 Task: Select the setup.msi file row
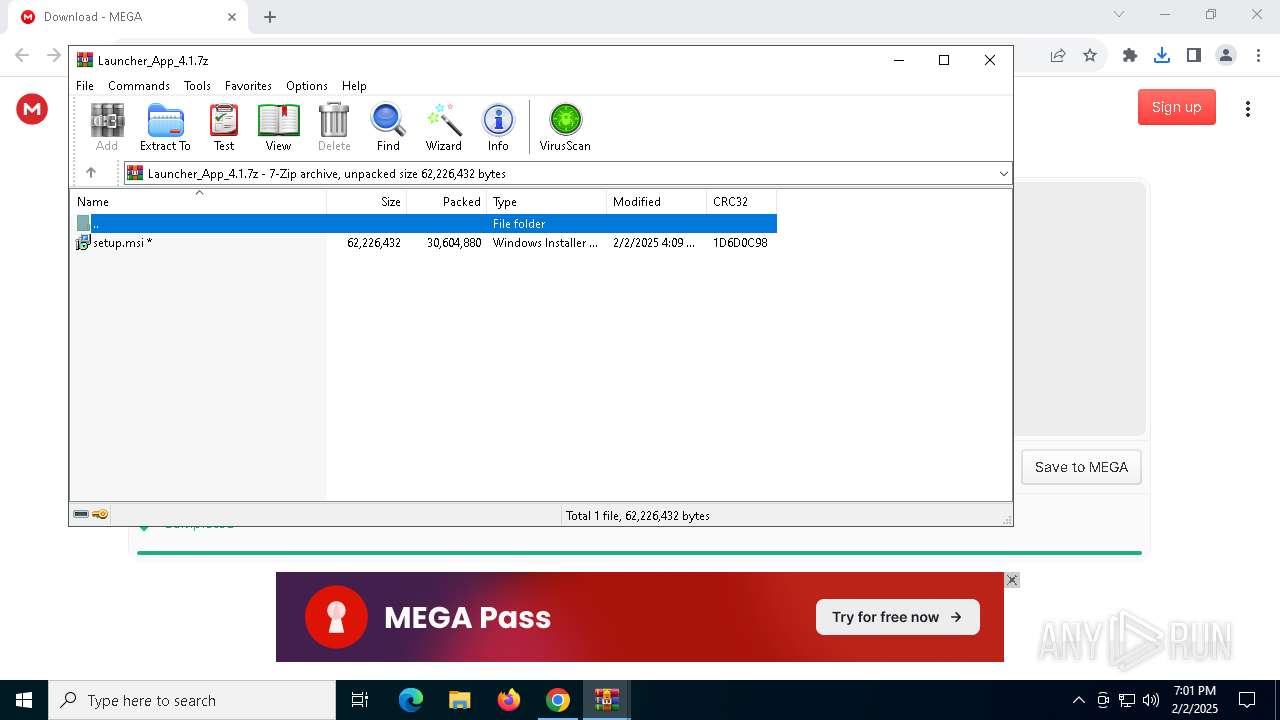pos(426,243)
